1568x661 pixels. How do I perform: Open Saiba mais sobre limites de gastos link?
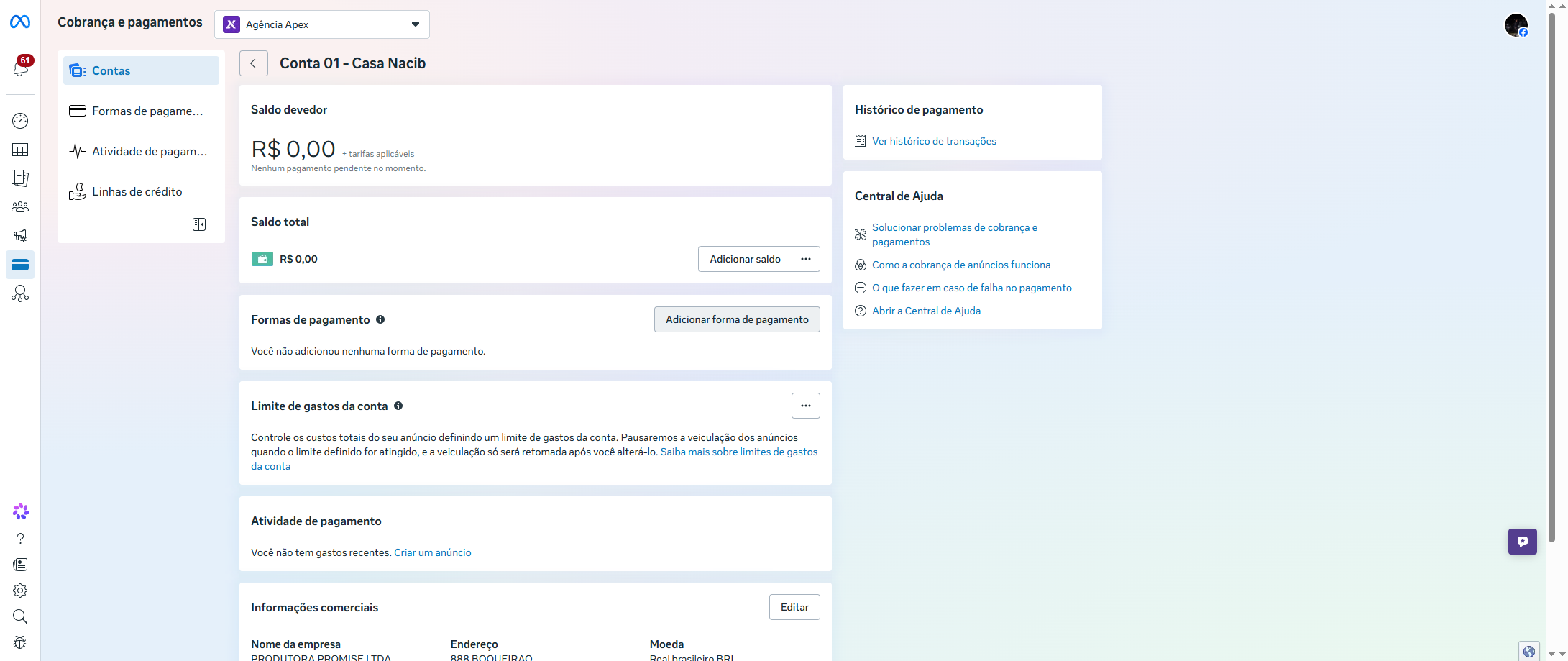point(739,452)
